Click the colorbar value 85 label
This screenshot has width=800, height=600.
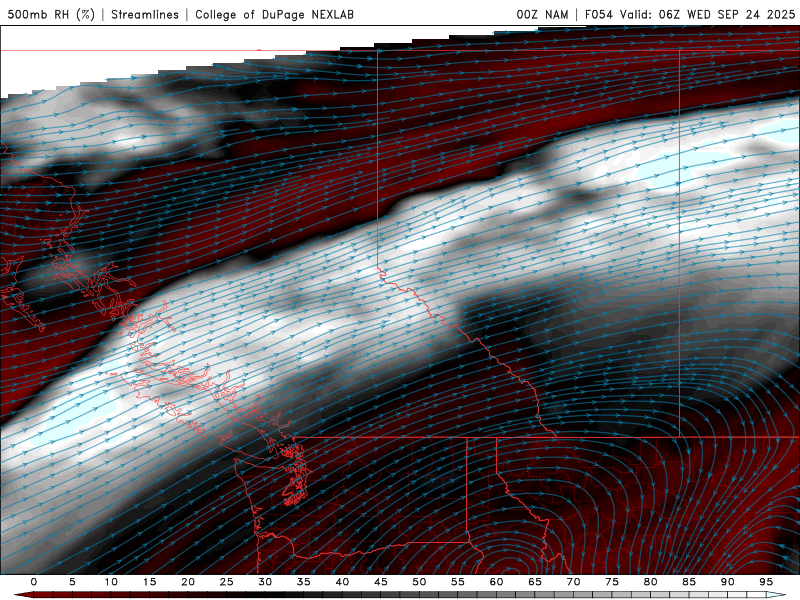click(689, 582)
